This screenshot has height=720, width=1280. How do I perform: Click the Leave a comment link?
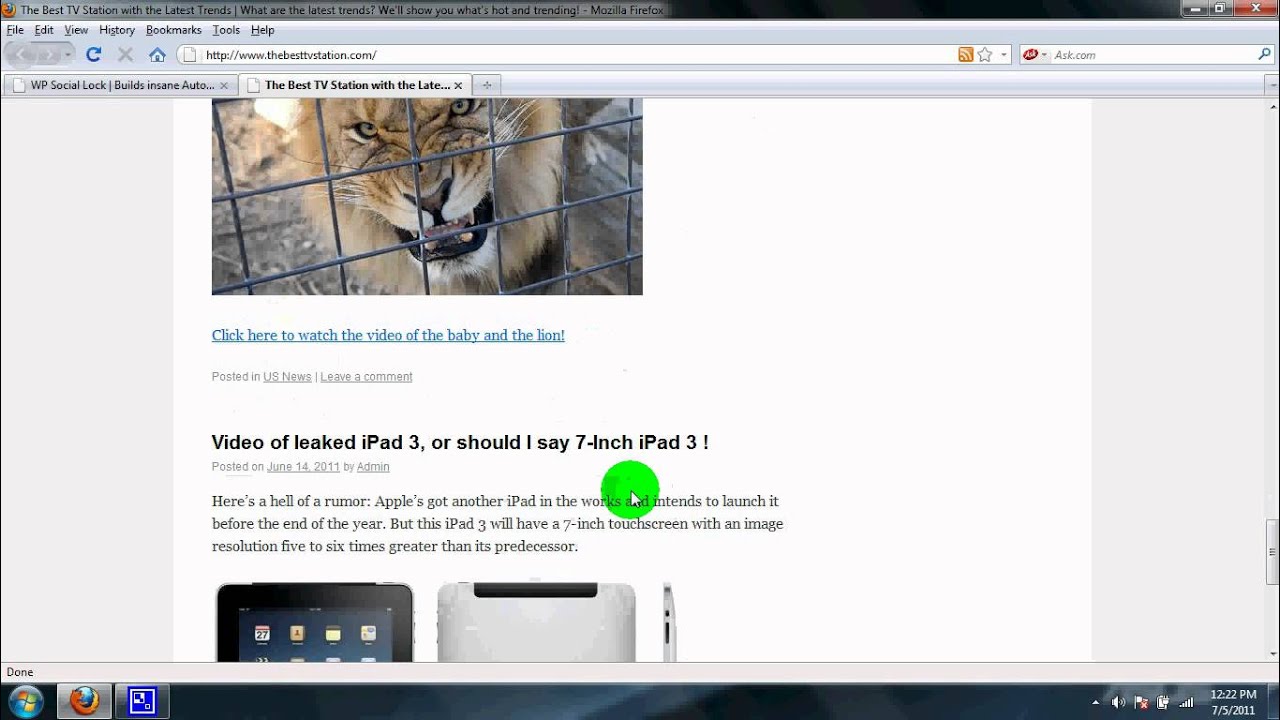click(x=366, y=377)
